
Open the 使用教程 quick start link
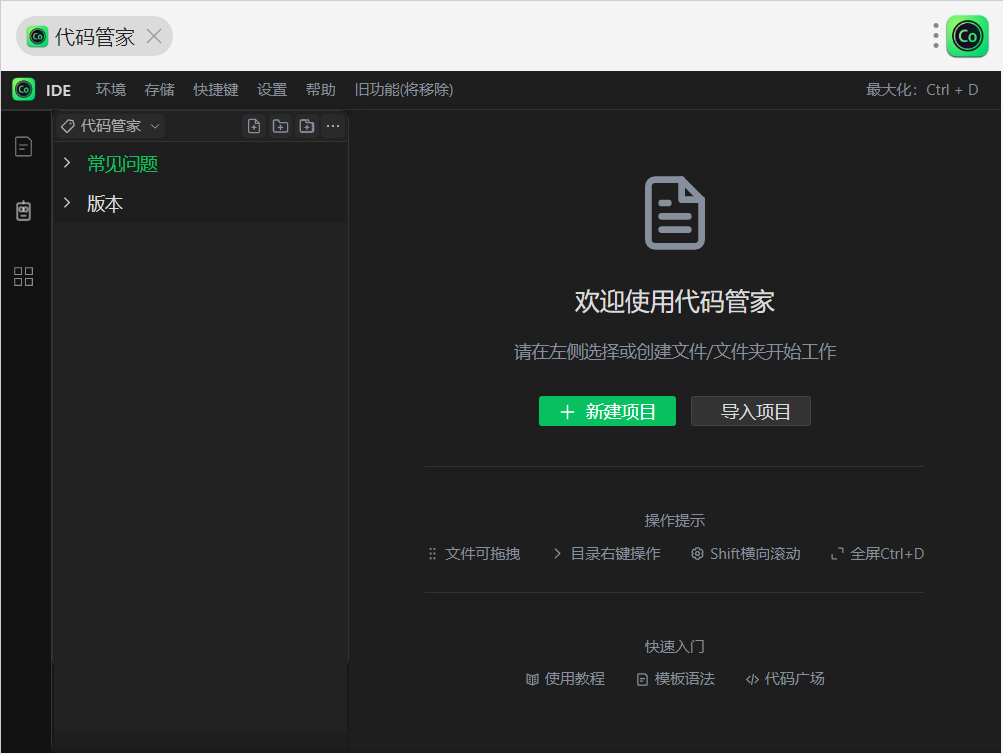[566, 679]
